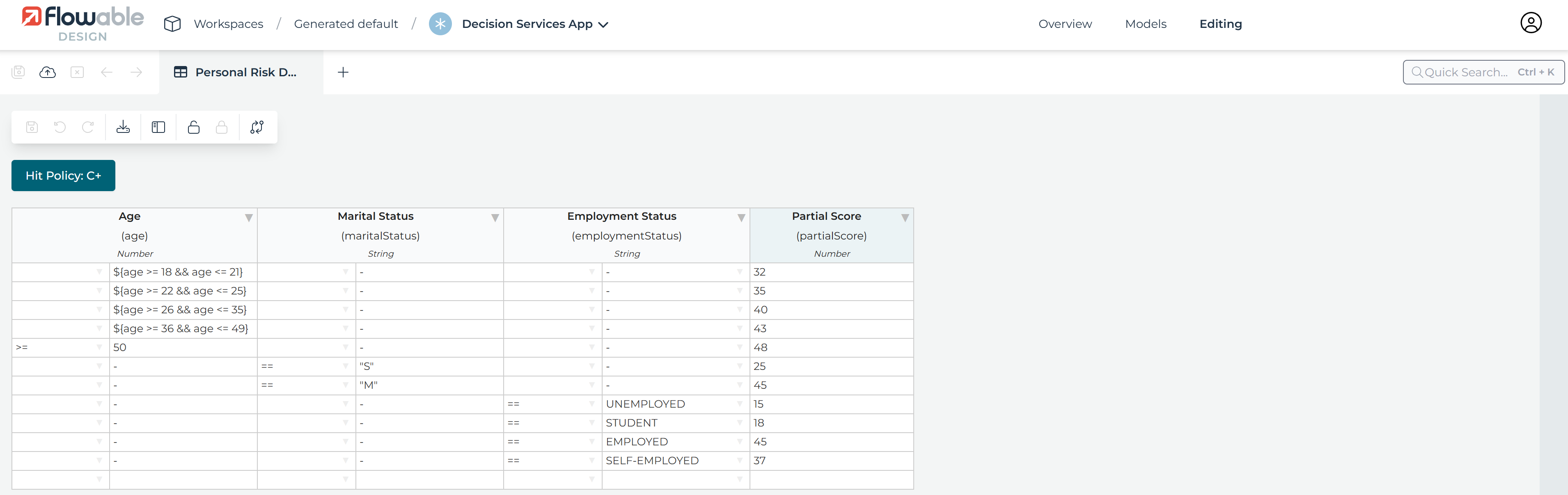Open operator dropdown for the age 50 row
This screenshot has width=1568, height=495.
[x=99, y=347]
